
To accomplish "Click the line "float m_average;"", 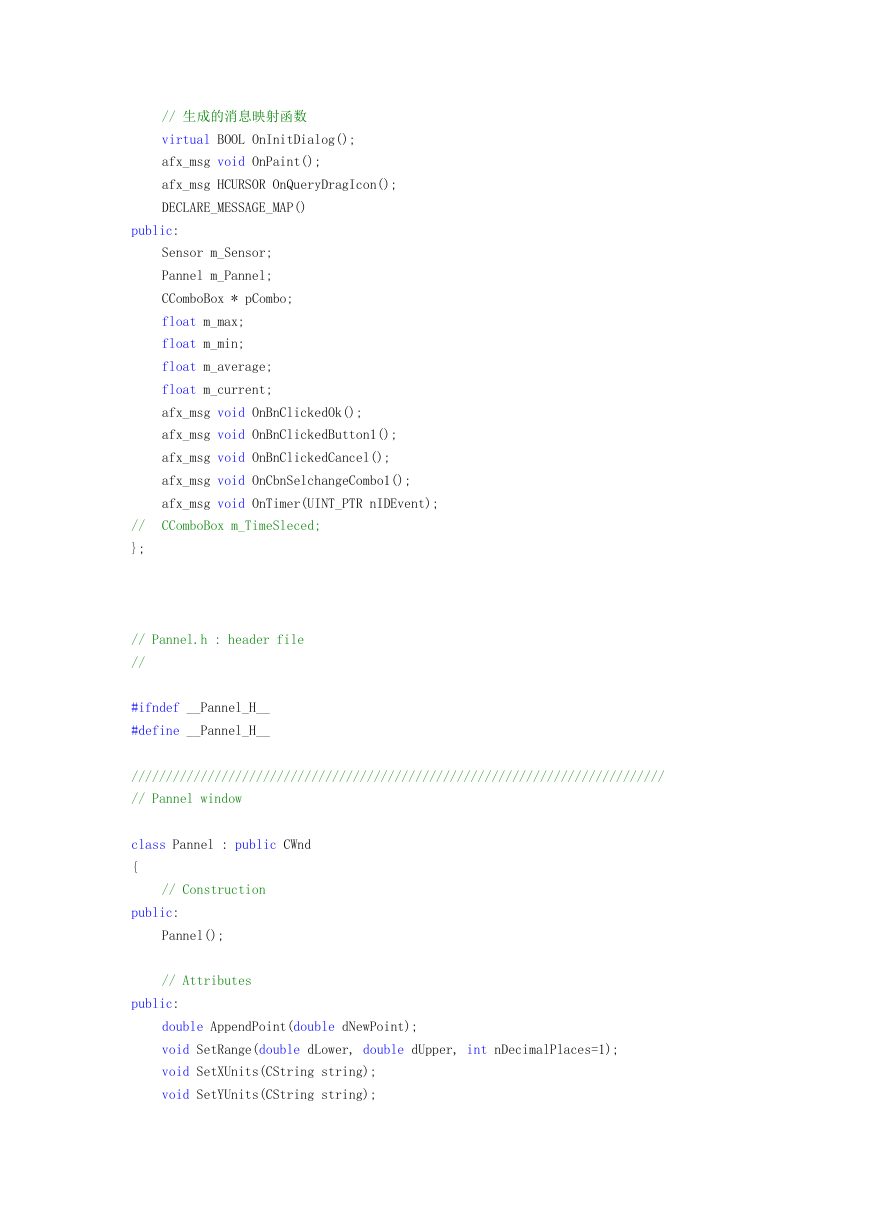I will [217, 367].
